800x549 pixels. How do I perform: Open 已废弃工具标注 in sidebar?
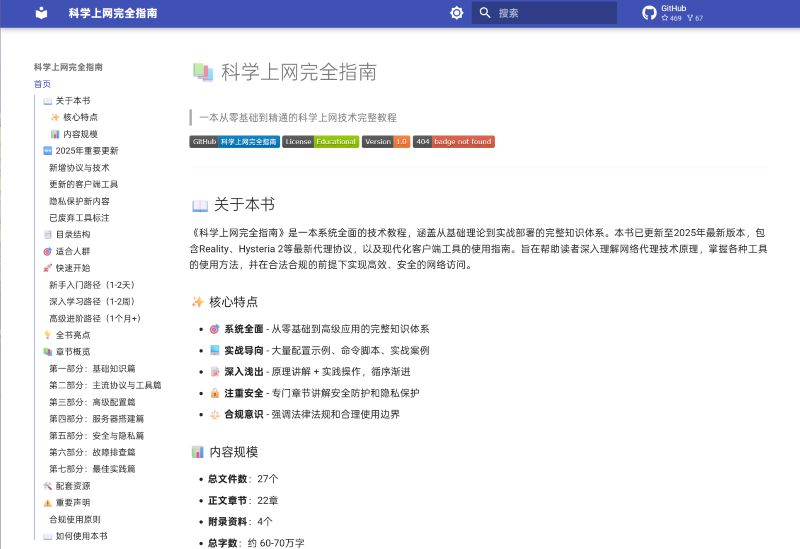pyautogui.click(x=79, y=218)
